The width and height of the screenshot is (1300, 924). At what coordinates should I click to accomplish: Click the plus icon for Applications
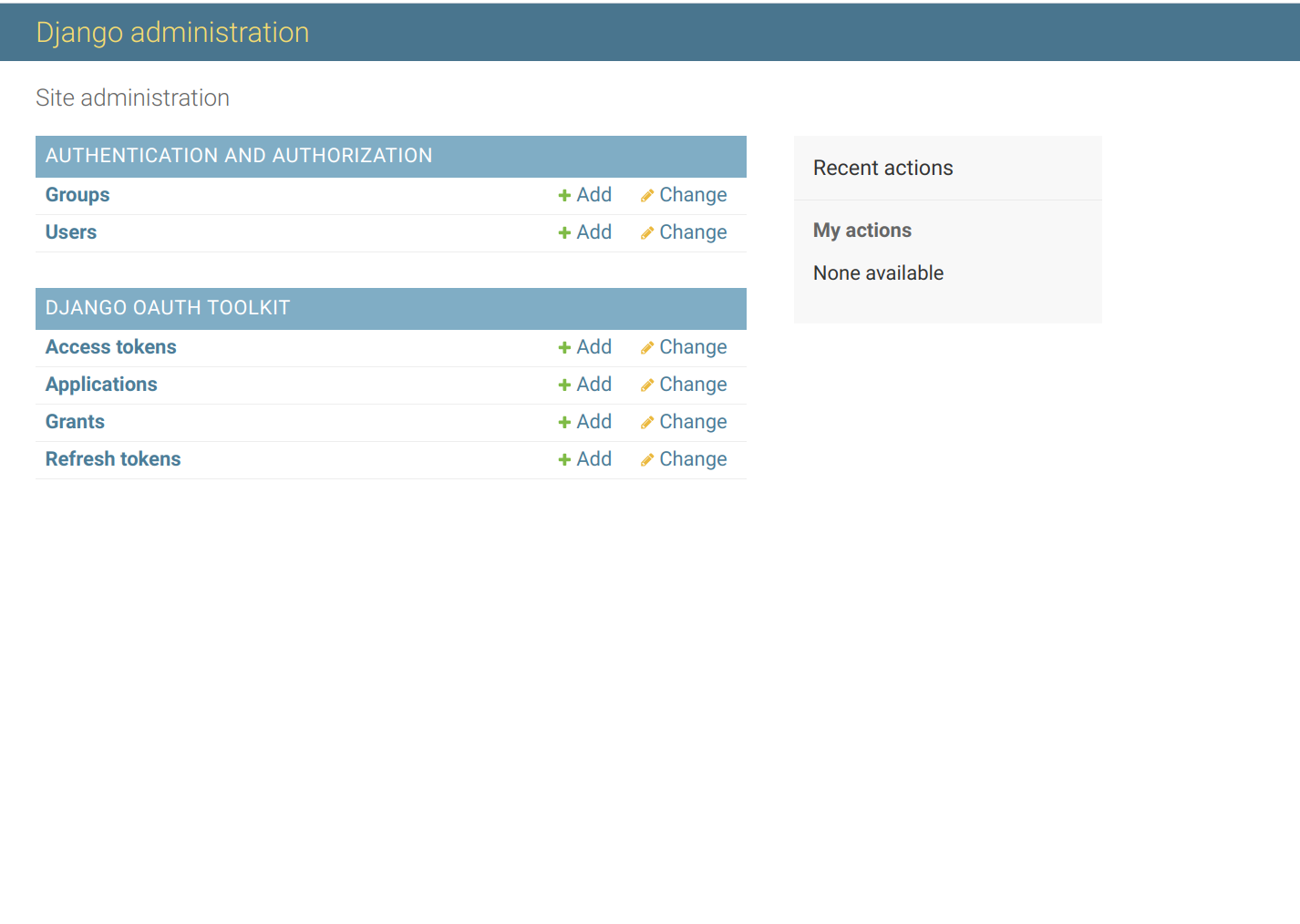pyautogui.click(x=564, y=385)
